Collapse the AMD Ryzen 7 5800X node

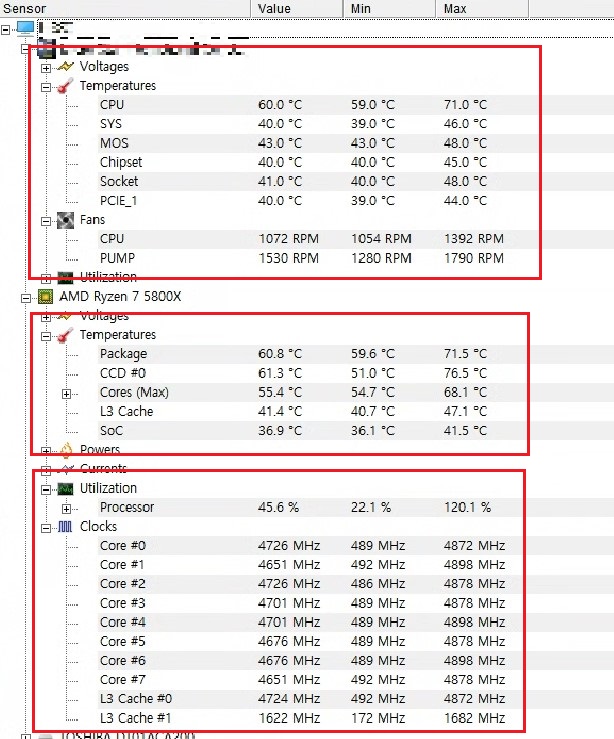click(x=26, y=297)
